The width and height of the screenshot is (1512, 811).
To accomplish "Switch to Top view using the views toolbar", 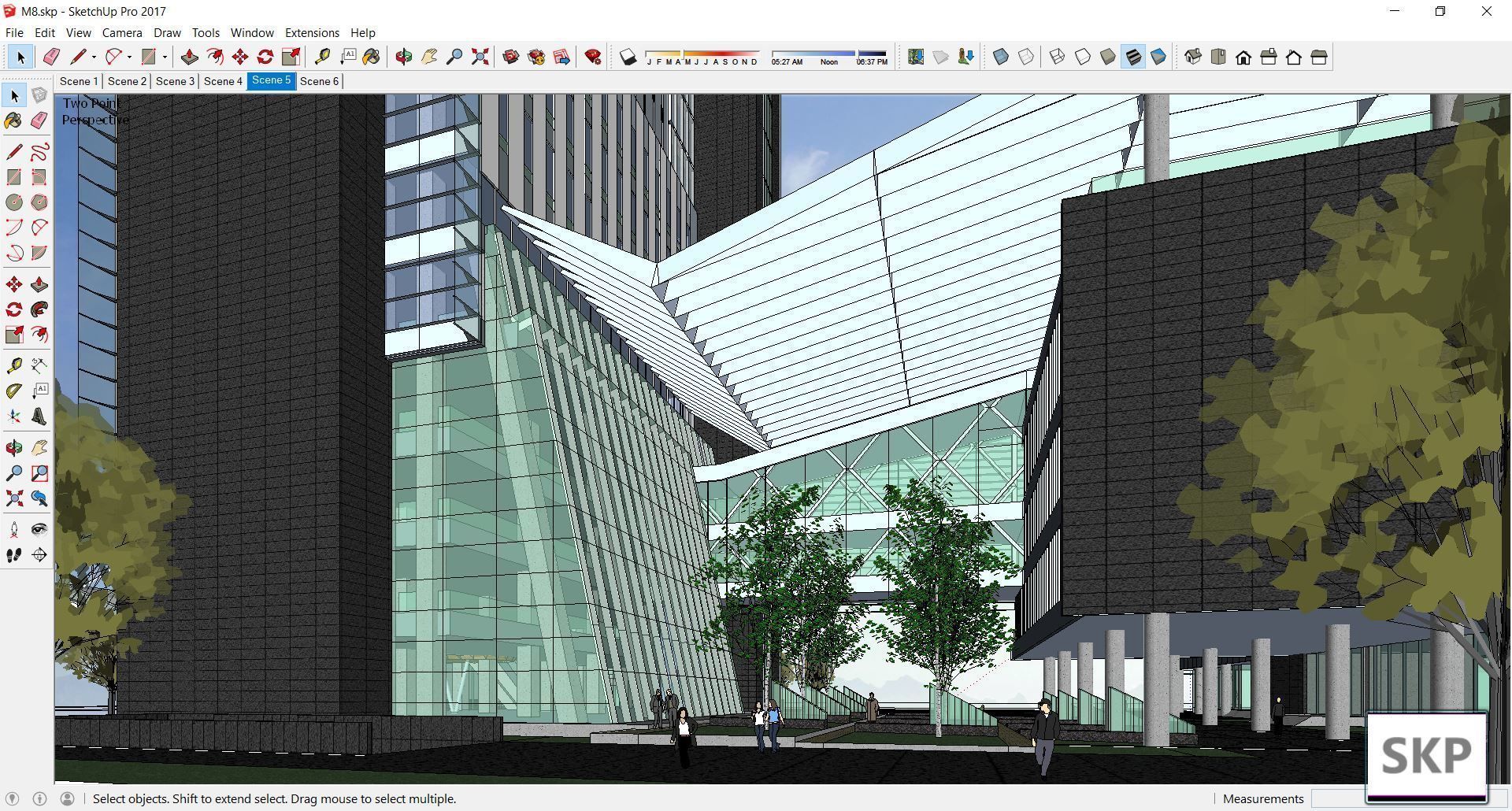I will [x=1217, y=57].
